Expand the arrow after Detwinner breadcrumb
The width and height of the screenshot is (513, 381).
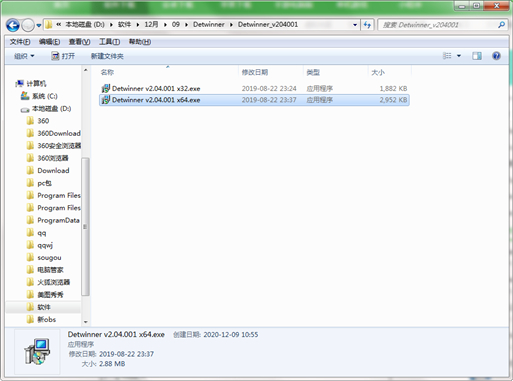click(x=231, y=25)
